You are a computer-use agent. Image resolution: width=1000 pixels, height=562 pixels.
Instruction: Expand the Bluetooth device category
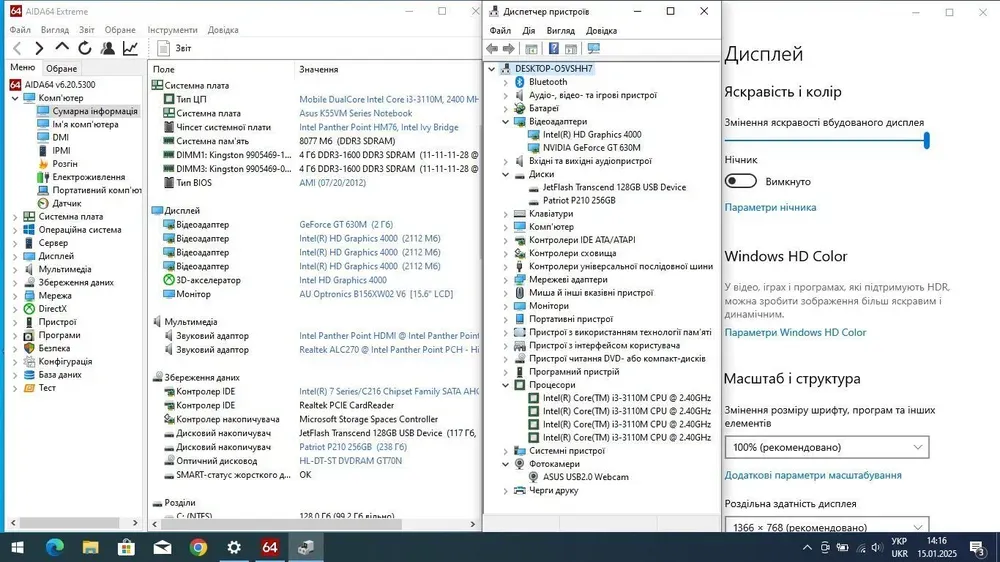(x=506, y=82)
